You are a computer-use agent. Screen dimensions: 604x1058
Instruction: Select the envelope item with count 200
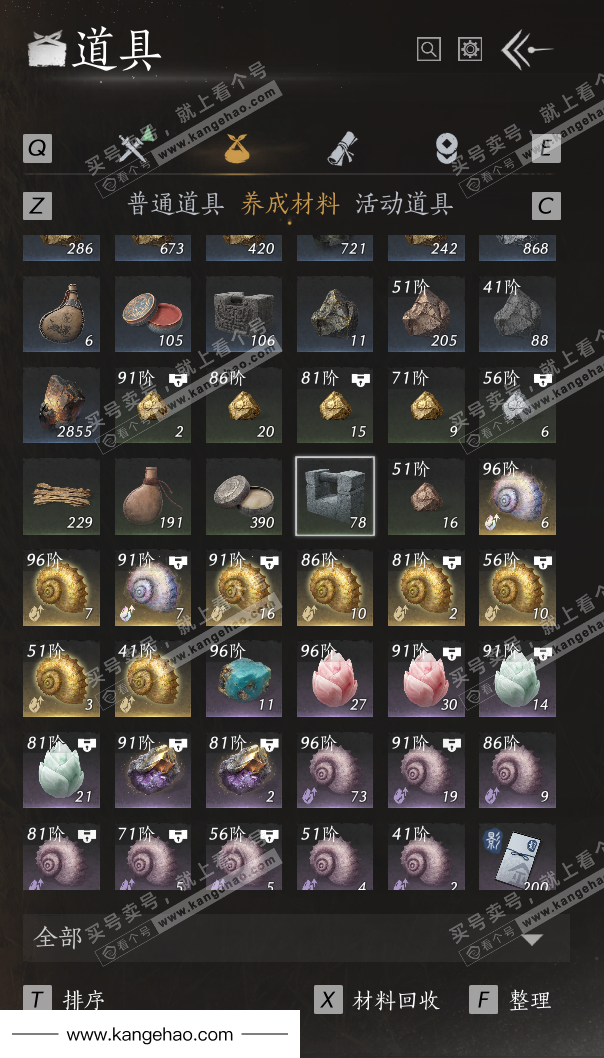tap(518, 856)
